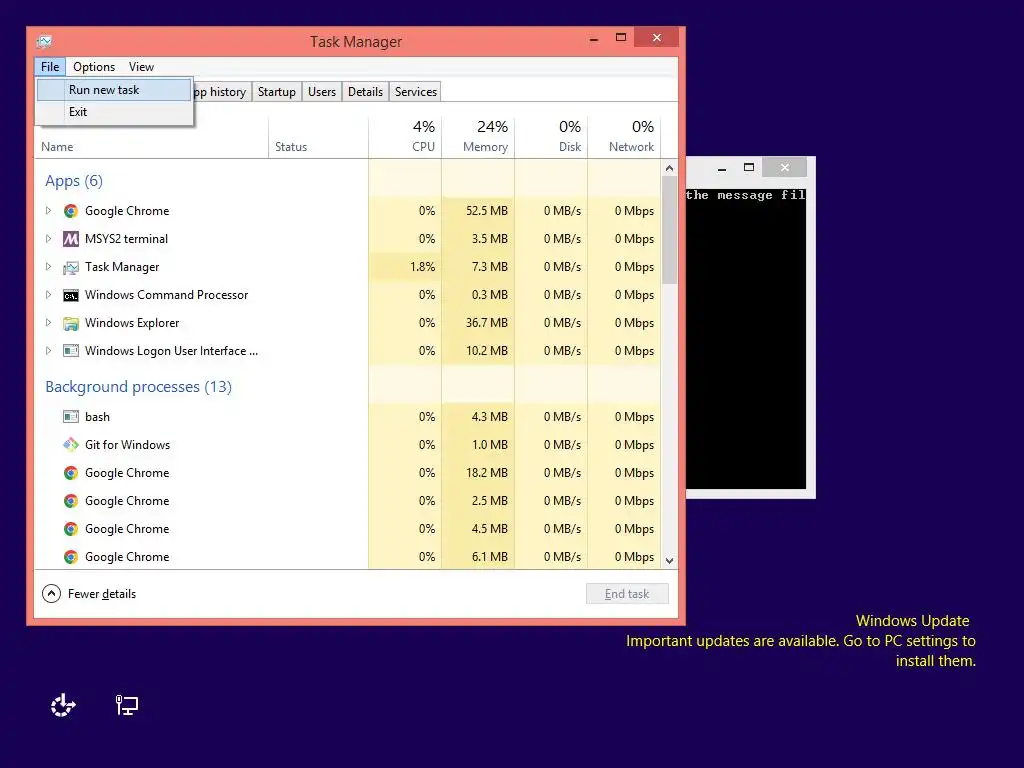Click the Apps (6) group heading
Viewport: 1024px width, 768px height.
74,181
